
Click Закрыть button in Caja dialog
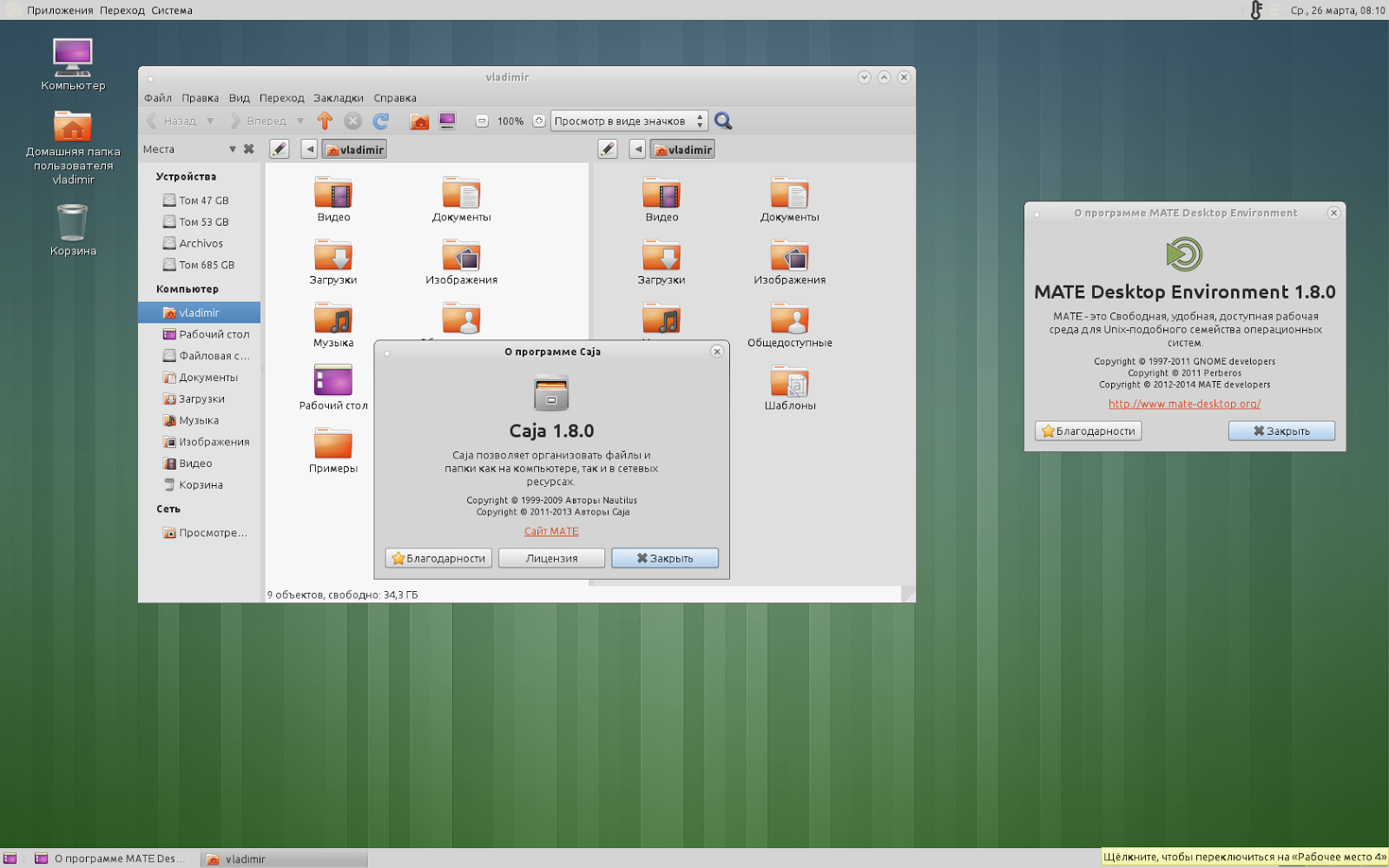coord(665,558)
